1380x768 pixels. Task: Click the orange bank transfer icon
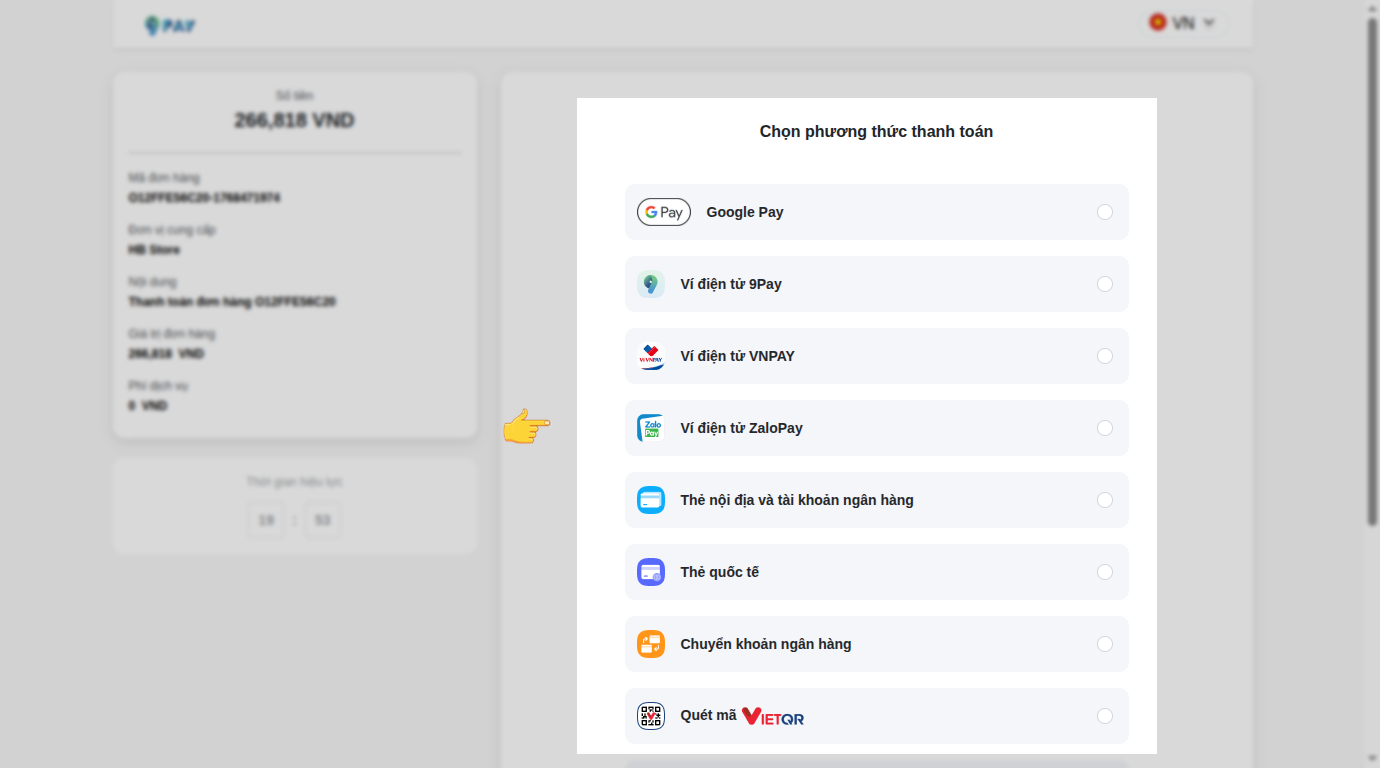(651, 644)
